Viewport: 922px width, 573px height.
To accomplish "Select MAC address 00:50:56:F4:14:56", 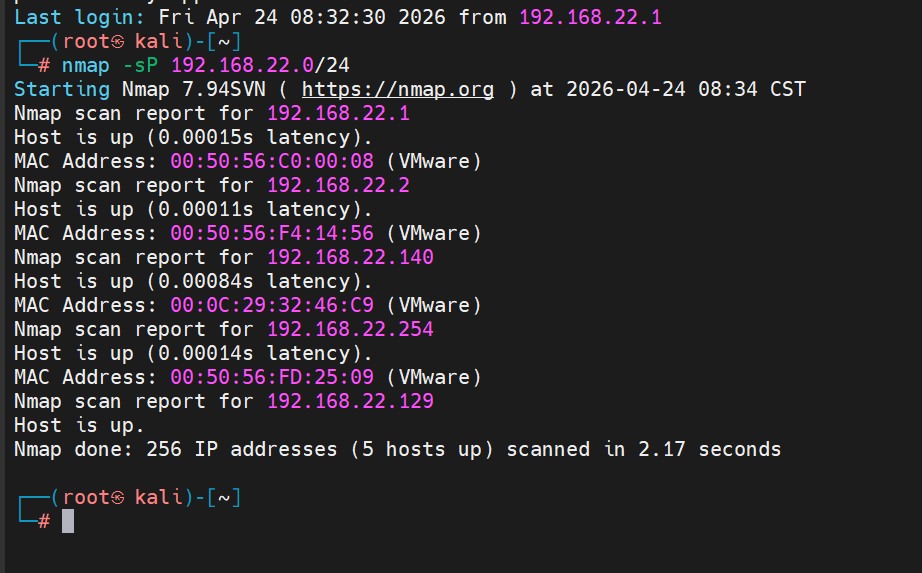I will pyautogui.click(x=272, y=233).
